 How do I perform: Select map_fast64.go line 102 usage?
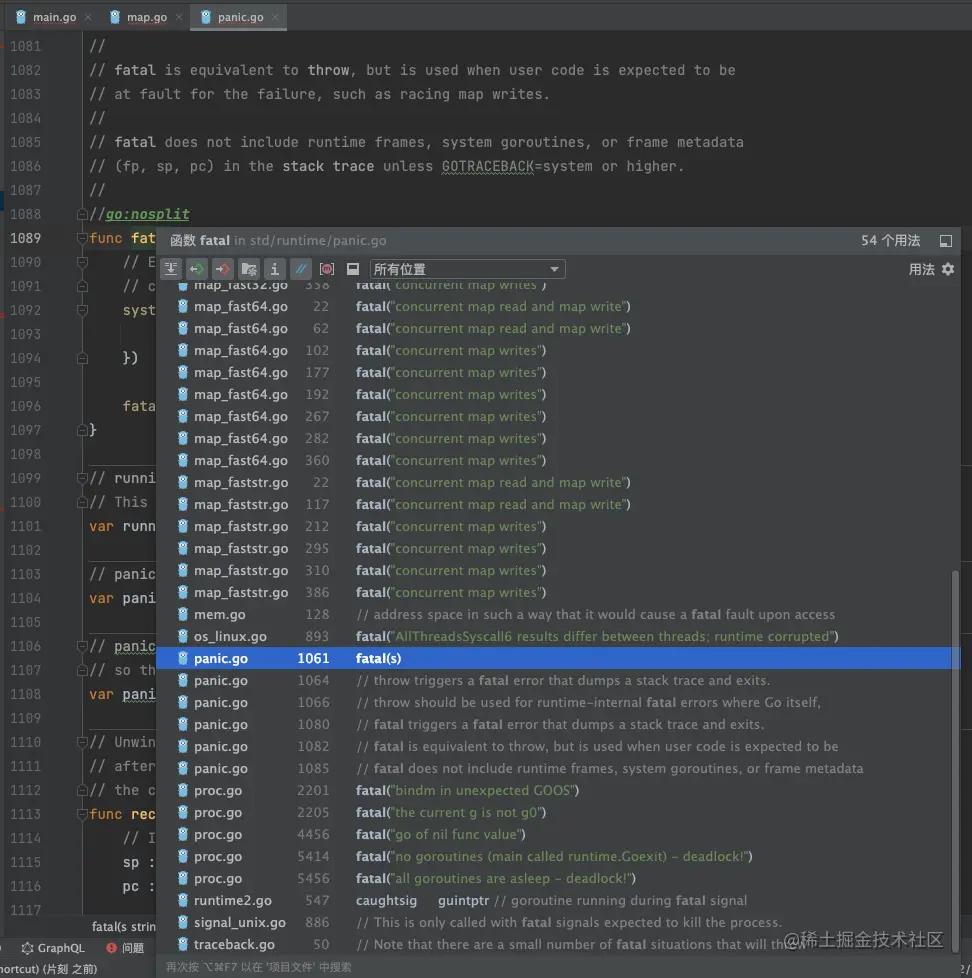(x=554, y=351)
